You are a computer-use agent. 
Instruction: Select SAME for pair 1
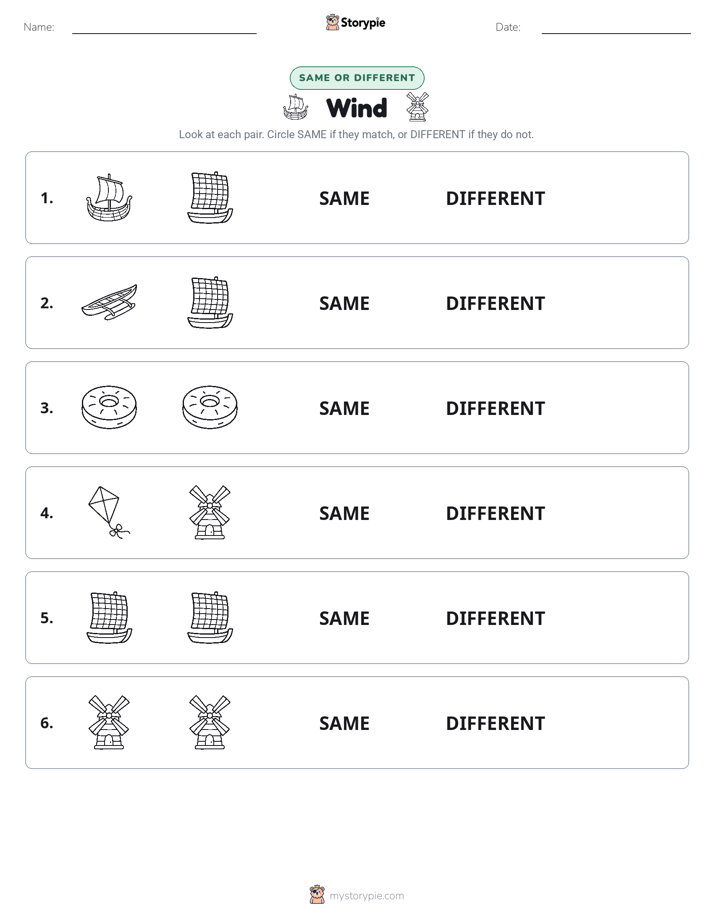(x=344, y=199)
